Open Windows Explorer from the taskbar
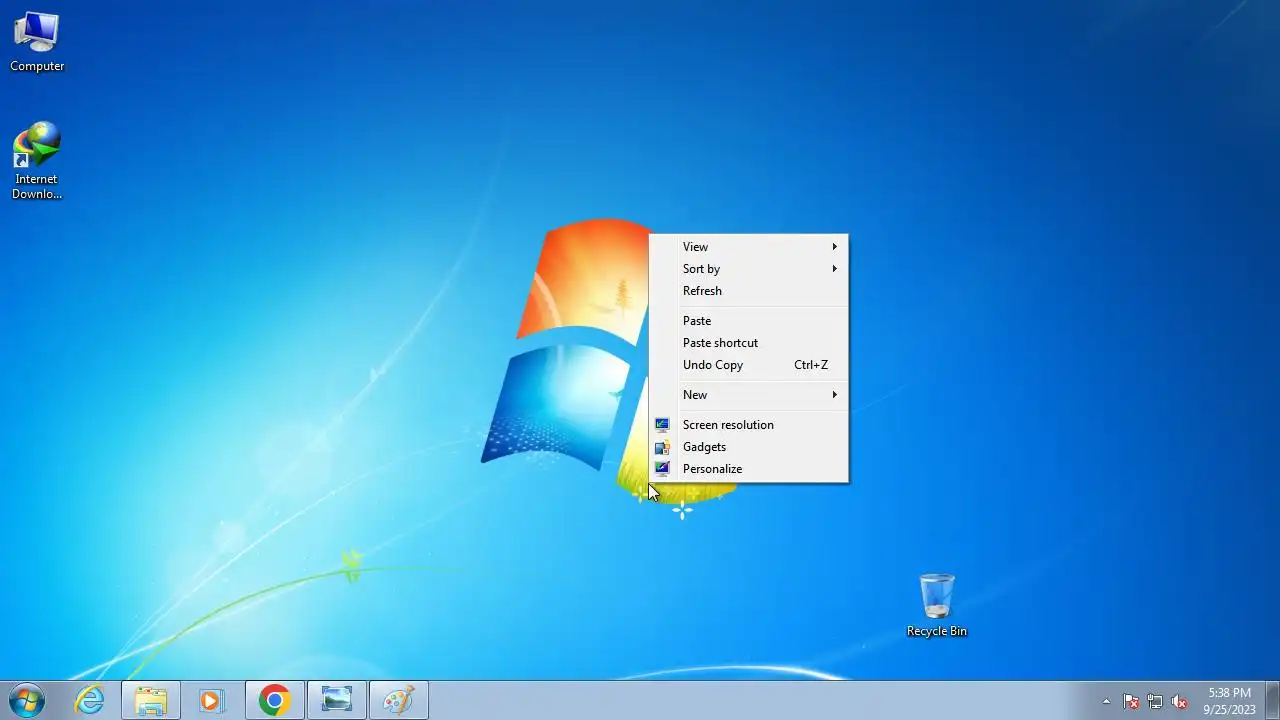The width and height of the screenshot is (1280, 720). 151,701
